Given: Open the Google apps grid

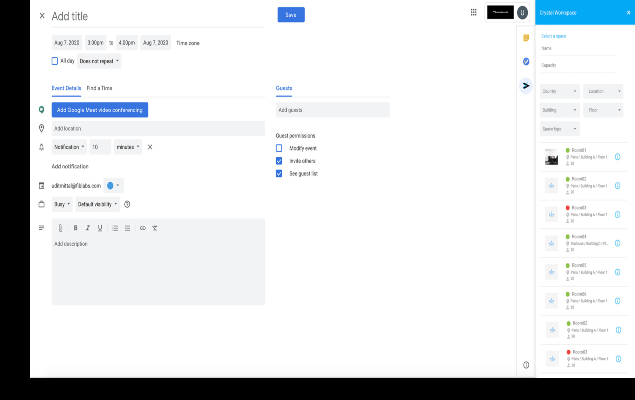Looking at the screenshot, I should 473,12.
